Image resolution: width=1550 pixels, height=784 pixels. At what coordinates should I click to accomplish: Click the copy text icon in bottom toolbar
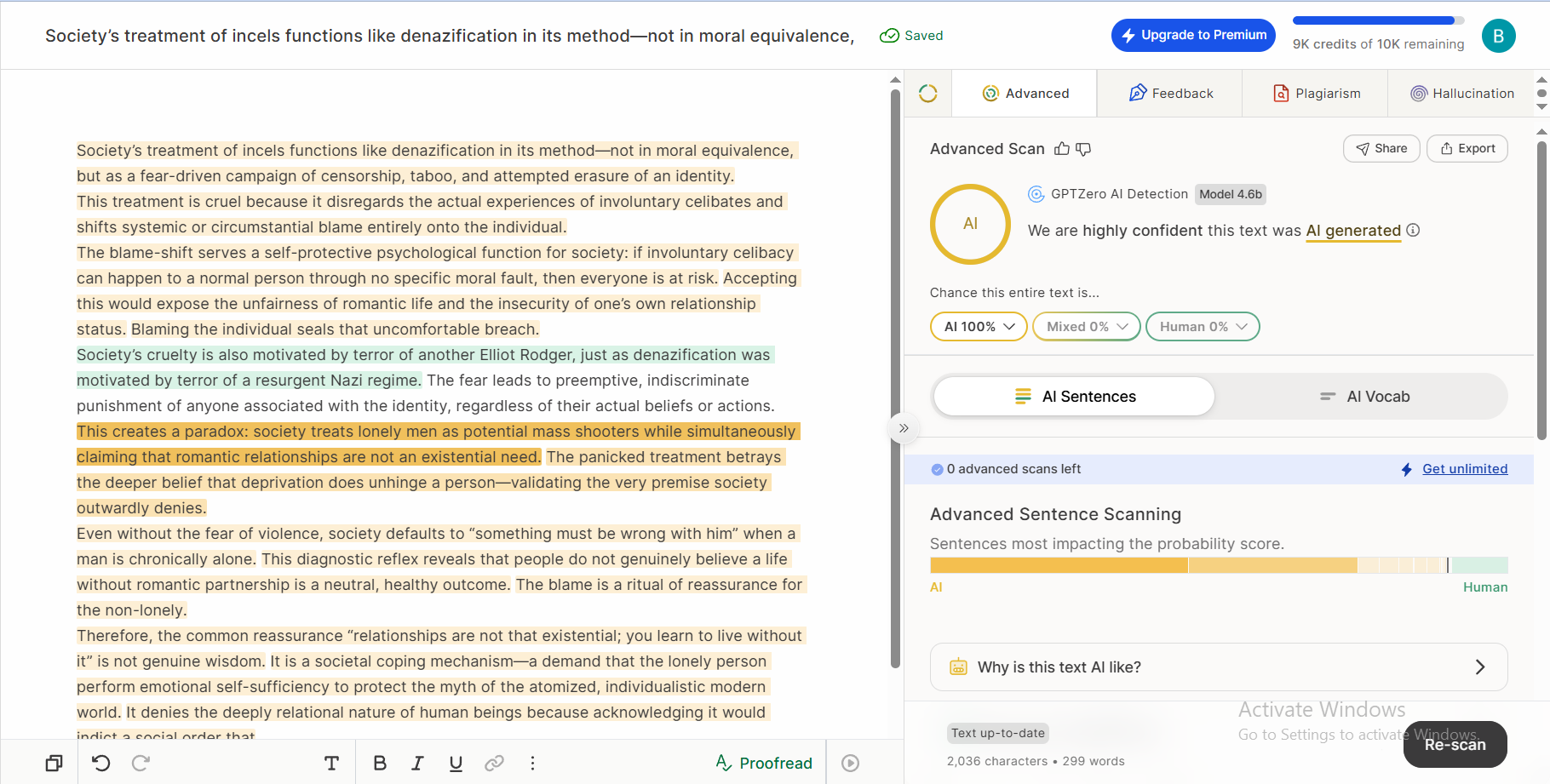coord(54,763)
